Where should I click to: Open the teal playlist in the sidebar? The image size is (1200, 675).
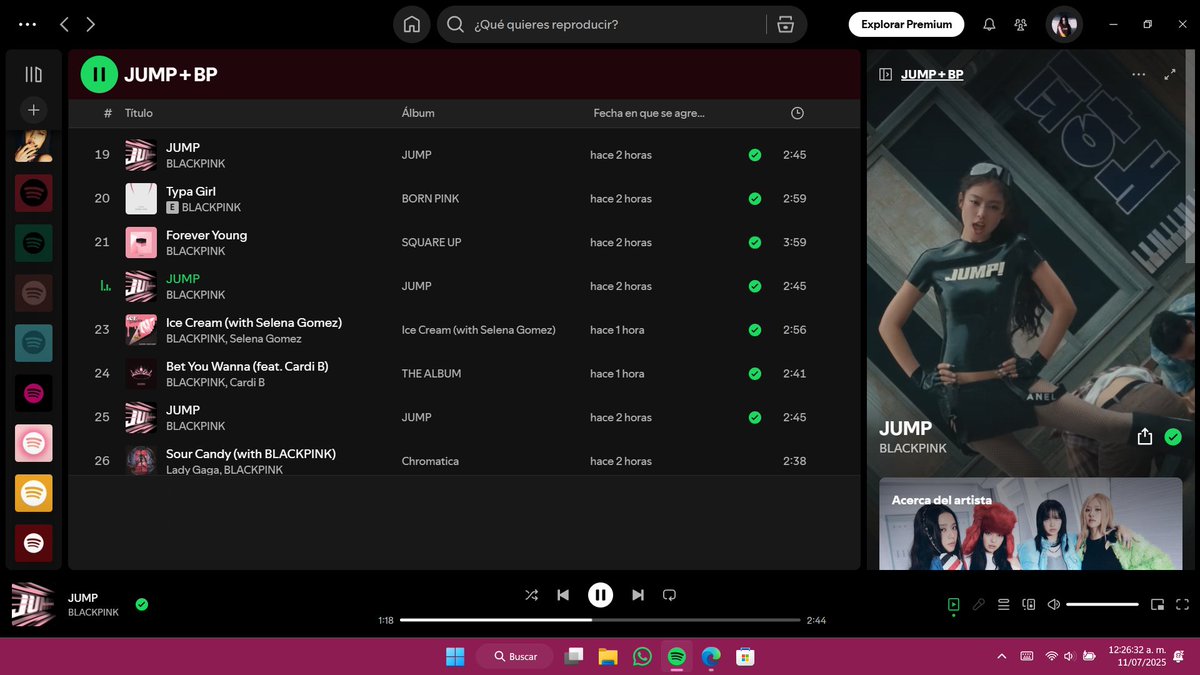[33, 343]
